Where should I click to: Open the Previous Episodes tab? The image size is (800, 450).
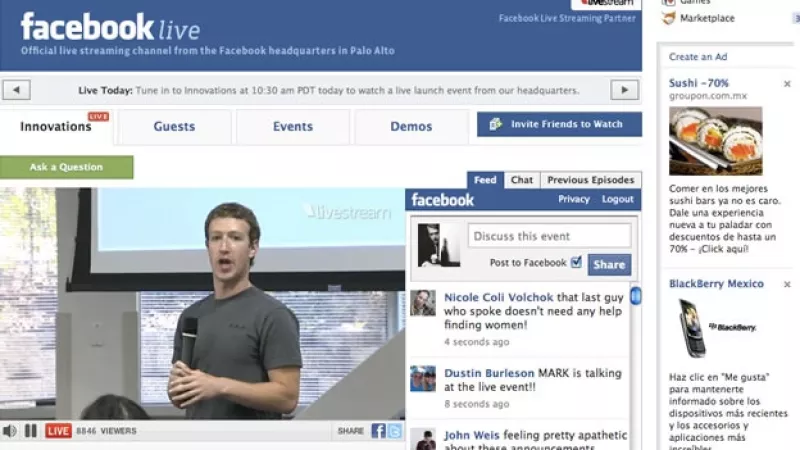tap(591, 180)
